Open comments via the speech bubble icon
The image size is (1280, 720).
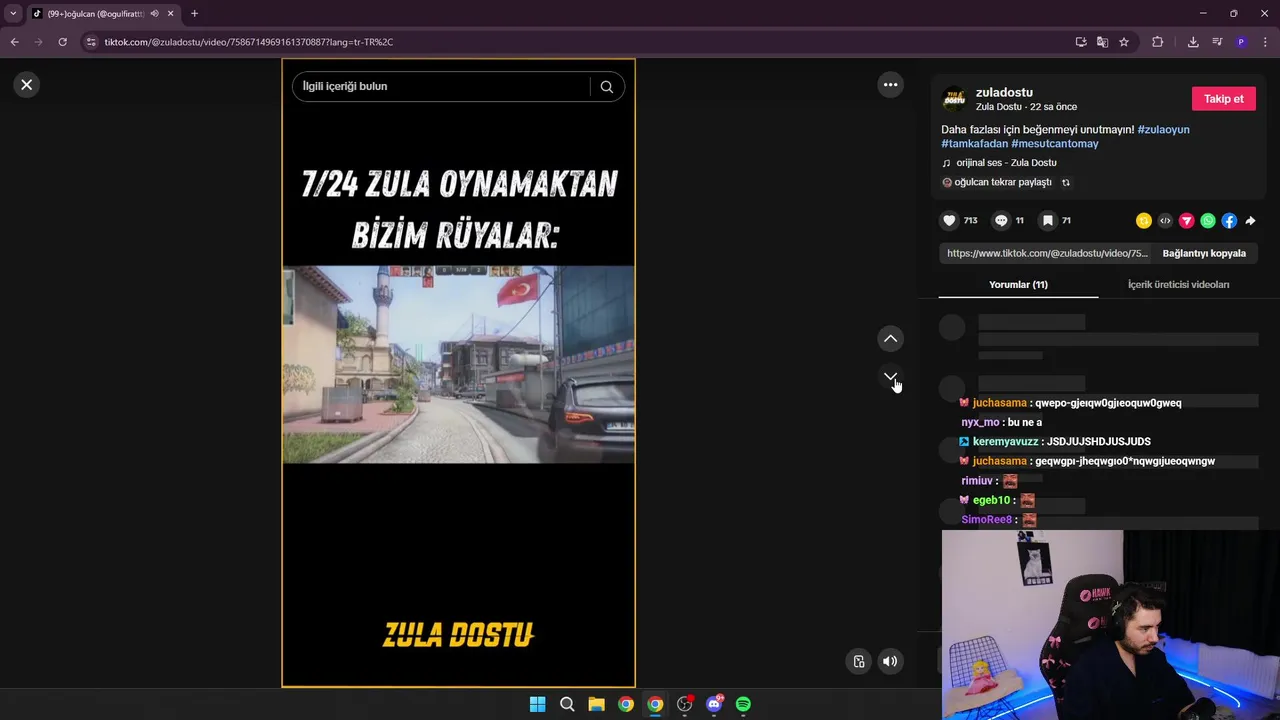click(x=1001, y=220)
